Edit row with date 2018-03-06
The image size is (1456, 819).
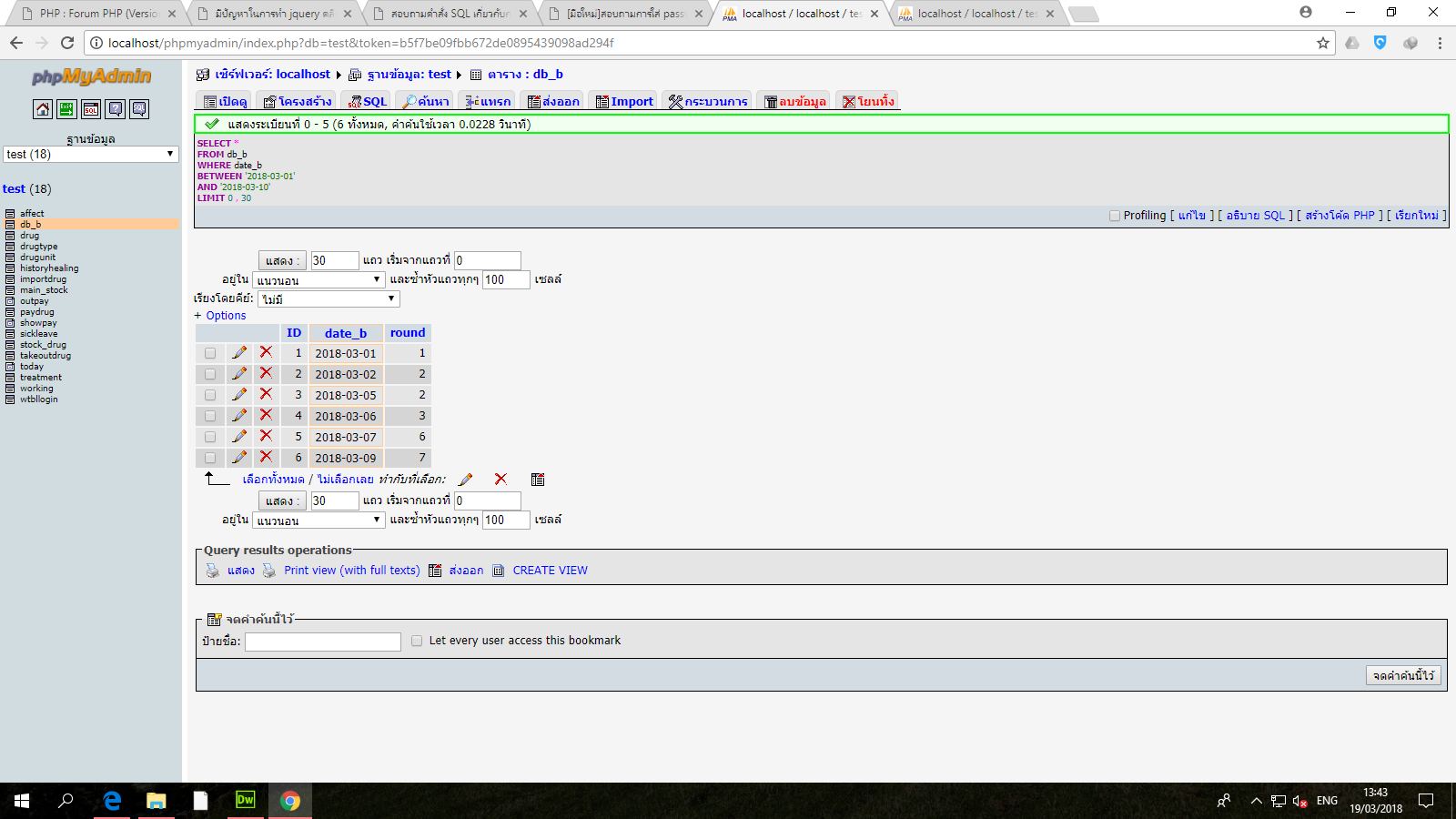pyautogui.click(x=239, y=415)
